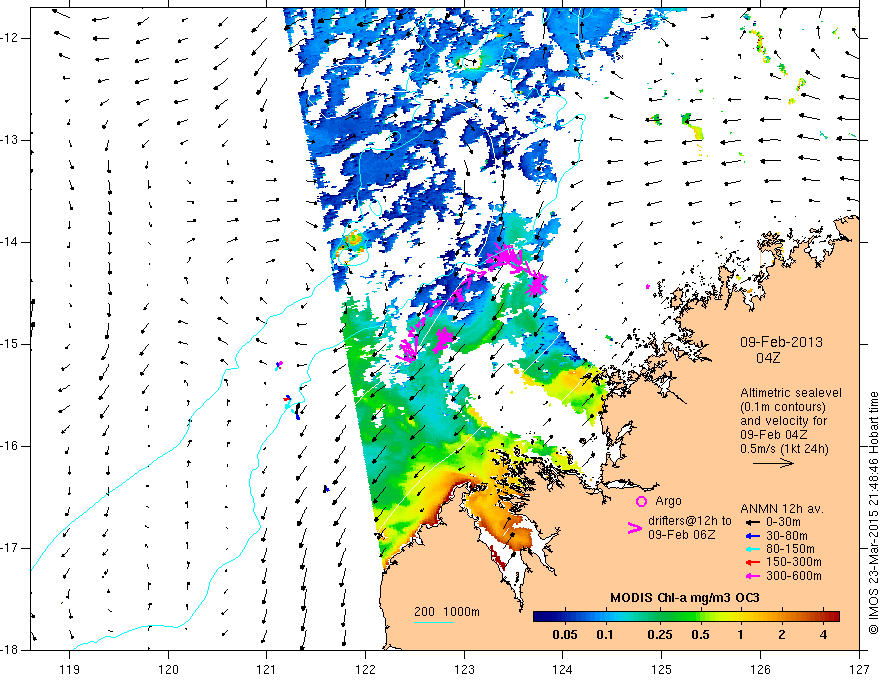Click latitude axis label -17
This screenshot has height=680, width=880.
pyautogui.click(x=10, y=548)
